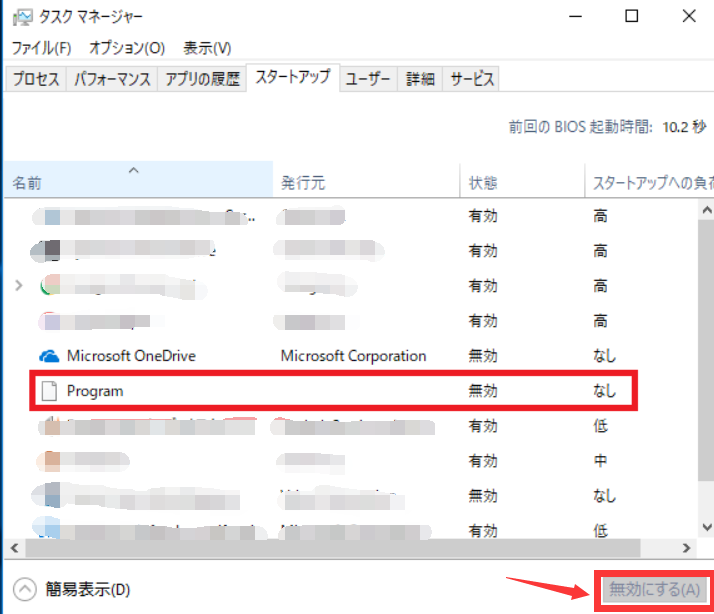Open the 表示(V) menu
Image resolution: width=714 pixels, height=614 pixels.
tap(207, 48)
